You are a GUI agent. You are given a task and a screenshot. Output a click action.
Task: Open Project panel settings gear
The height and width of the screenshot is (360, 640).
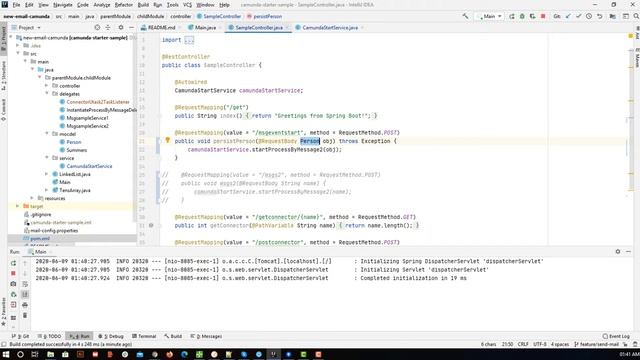point(121,27)
